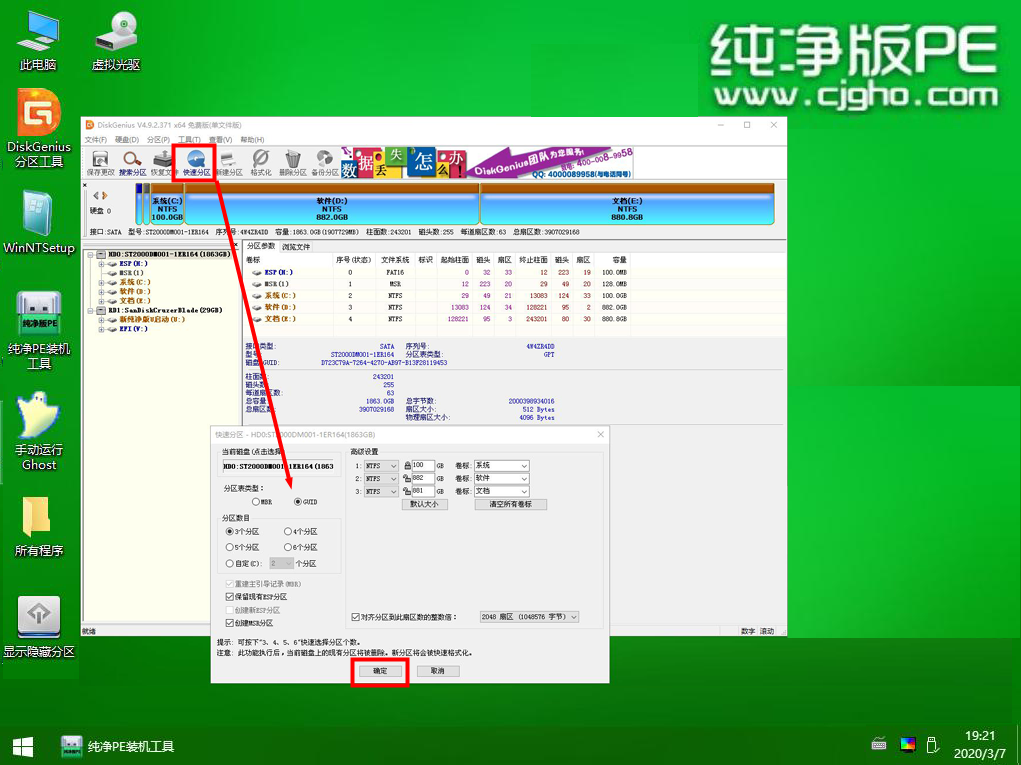Viewport: 1021px width, 765px height.
Task: Open the 纯净PE装机工具 desktop icon
Action: [x=38, y=331]
